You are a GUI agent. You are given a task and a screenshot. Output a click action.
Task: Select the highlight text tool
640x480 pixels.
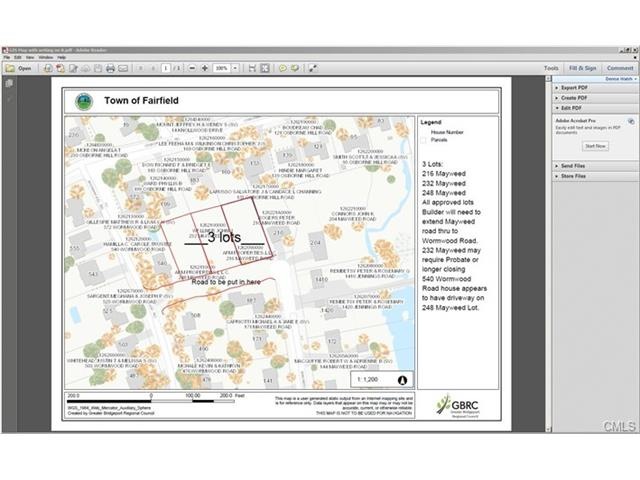pyautogui.click(x=295, y=68)
